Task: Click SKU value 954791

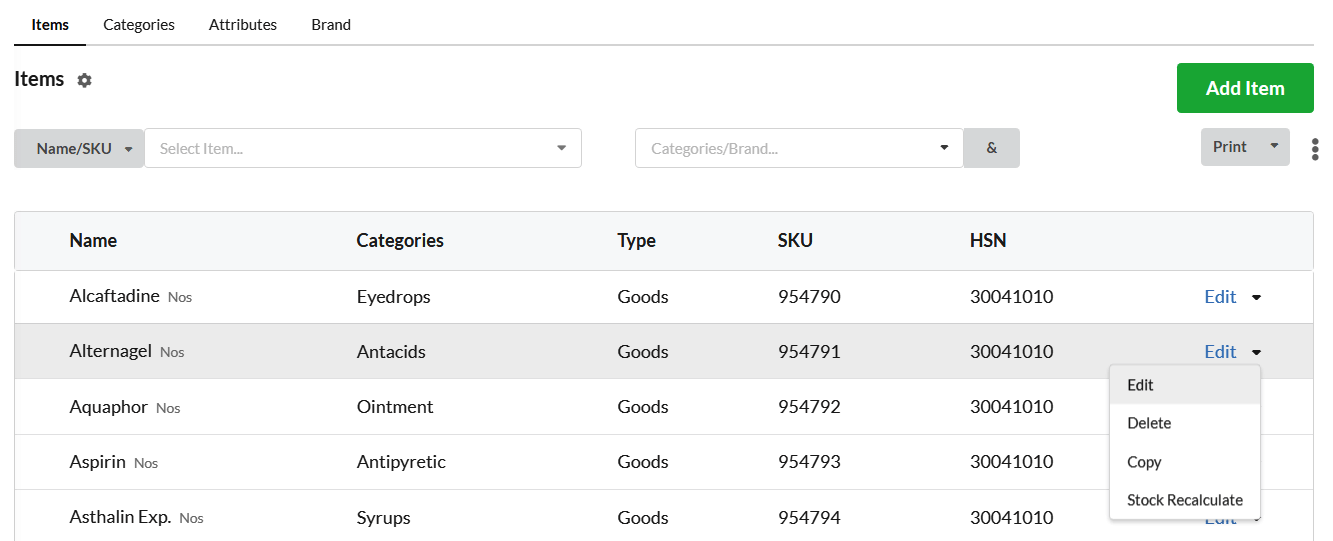Action: (809, 352)
